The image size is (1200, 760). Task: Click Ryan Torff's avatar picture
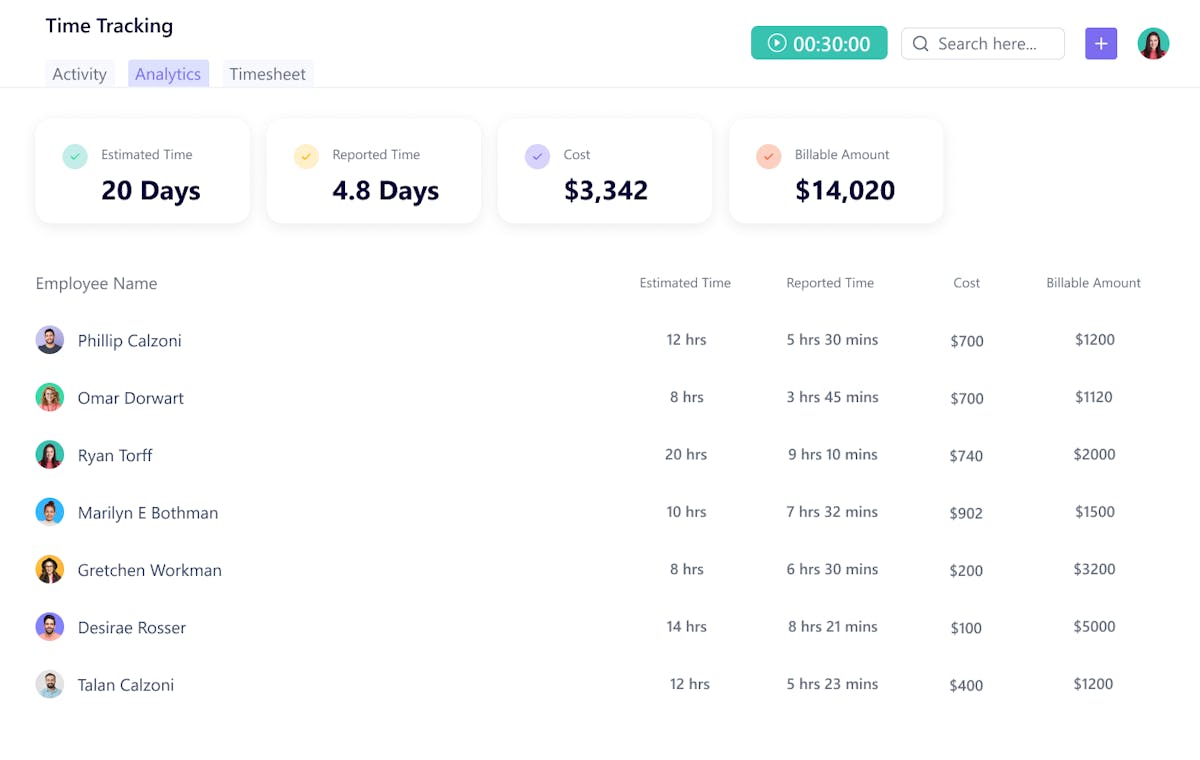click(49, 454)
